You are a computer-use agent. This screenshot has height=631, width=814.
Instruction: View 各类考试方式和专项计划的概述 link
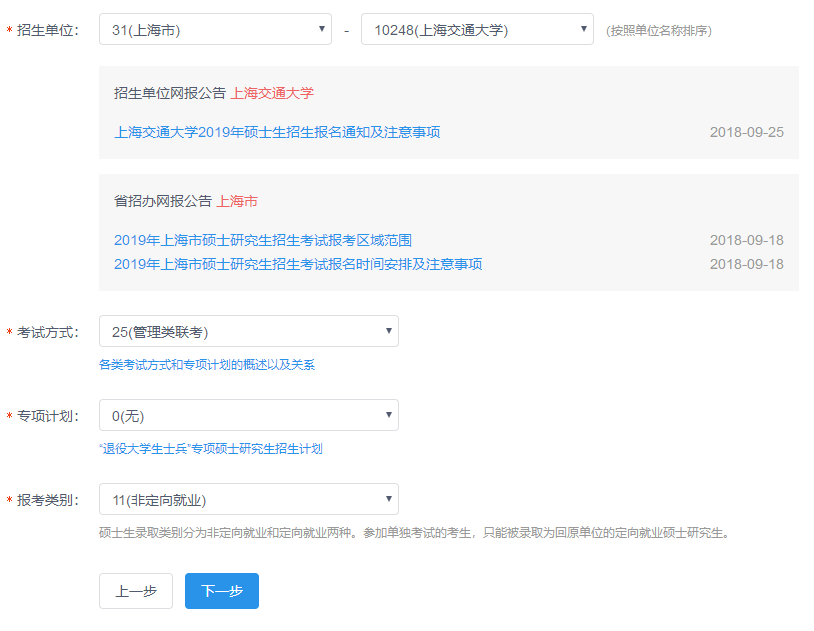click(x=207, y=365)
